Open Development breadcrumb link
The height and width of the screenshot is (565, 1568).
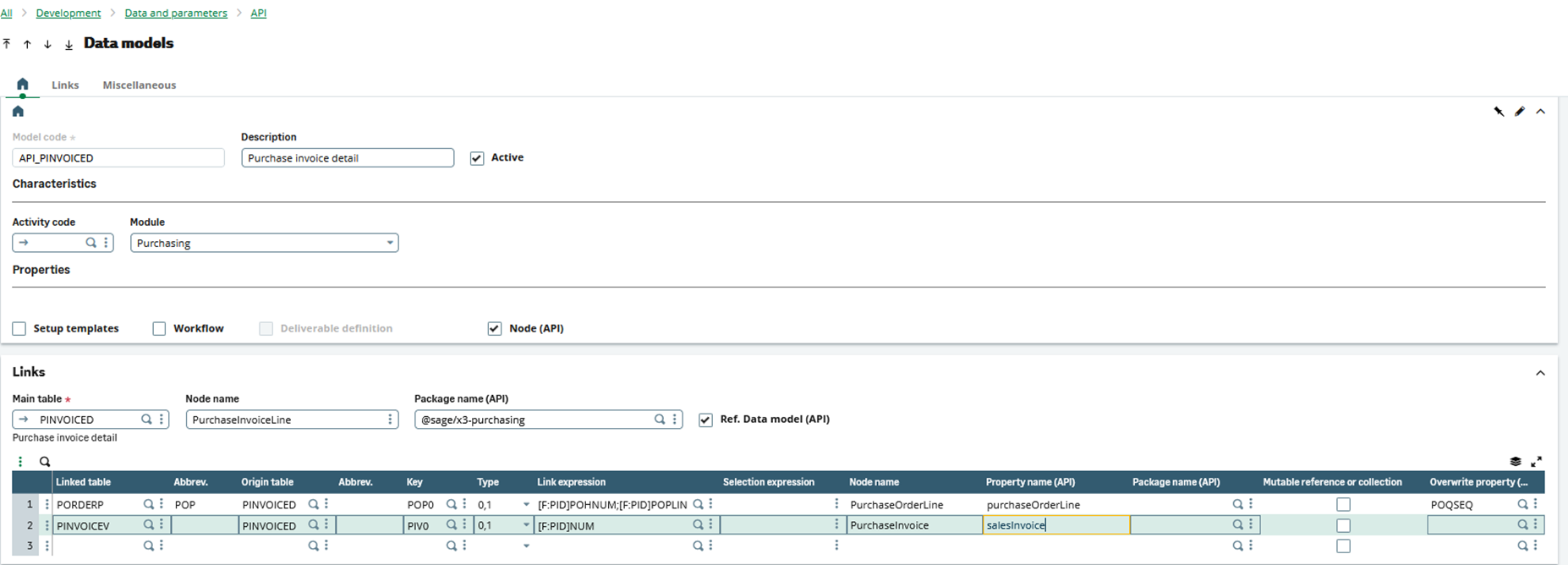69,13
